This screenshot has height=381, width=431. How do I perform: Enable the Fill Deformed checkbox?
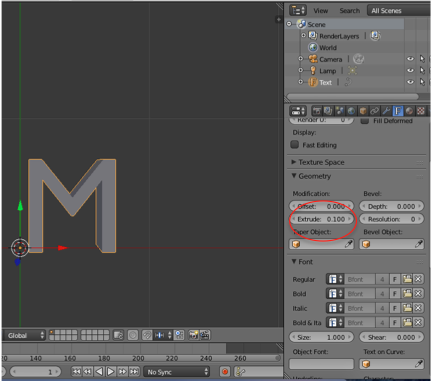(365, 121)
